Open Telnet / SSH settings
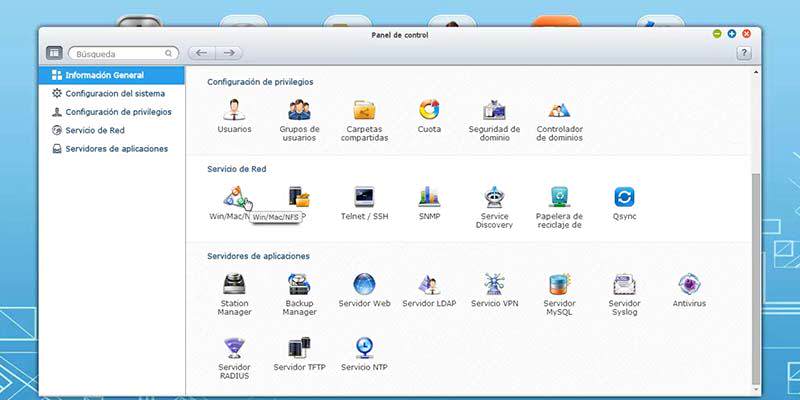The height and width of the screenshot is (400, 800). (364, 197)
